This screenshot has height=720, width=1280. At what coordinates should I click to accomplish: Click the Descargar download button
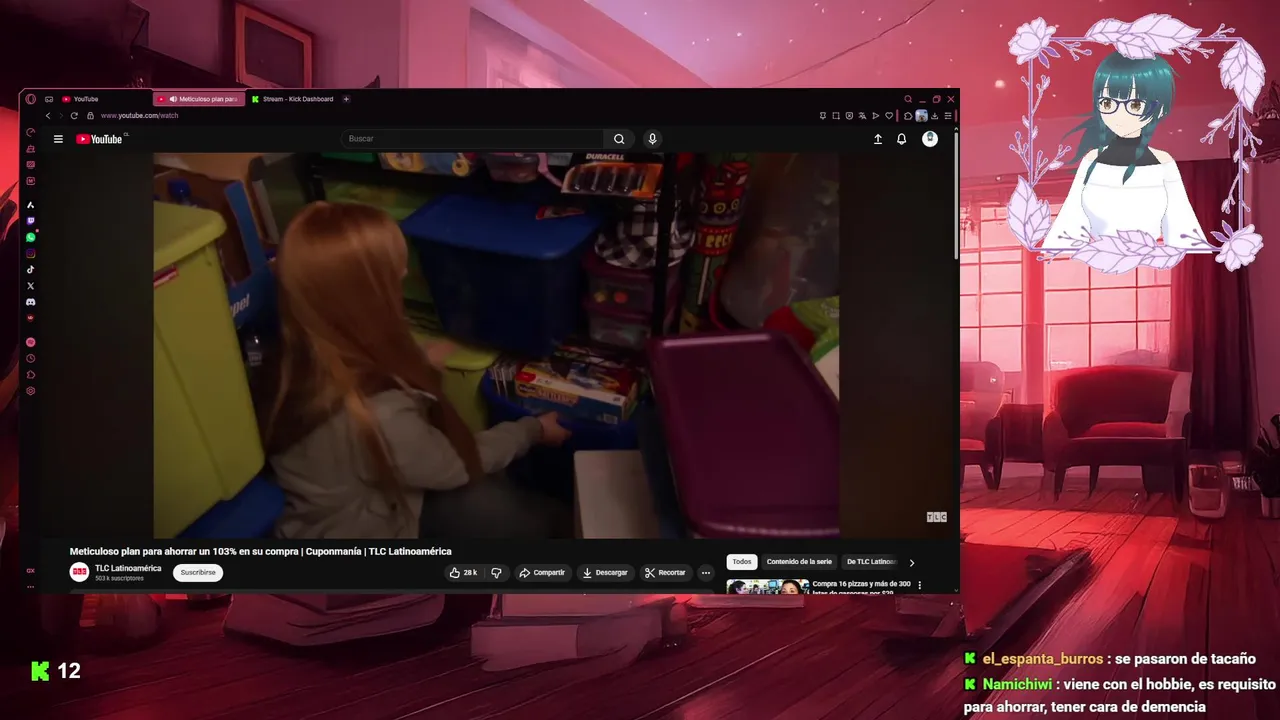605,573
